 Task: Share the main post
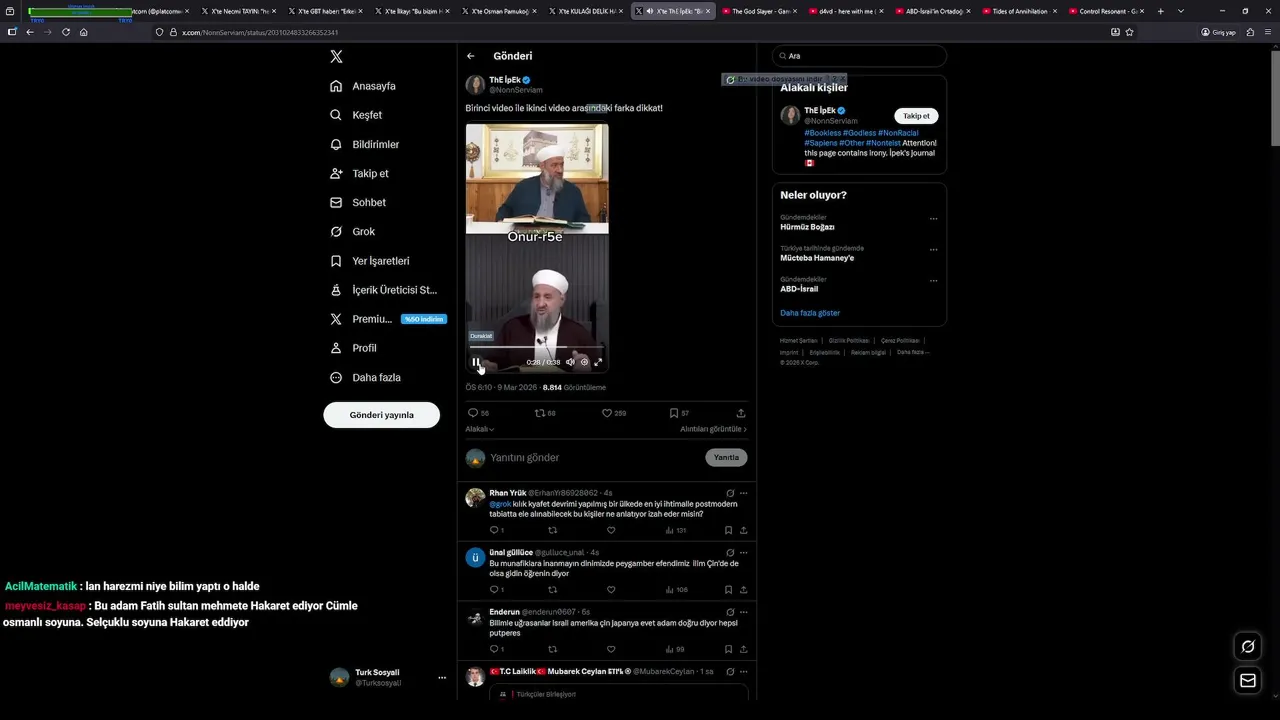741,413
